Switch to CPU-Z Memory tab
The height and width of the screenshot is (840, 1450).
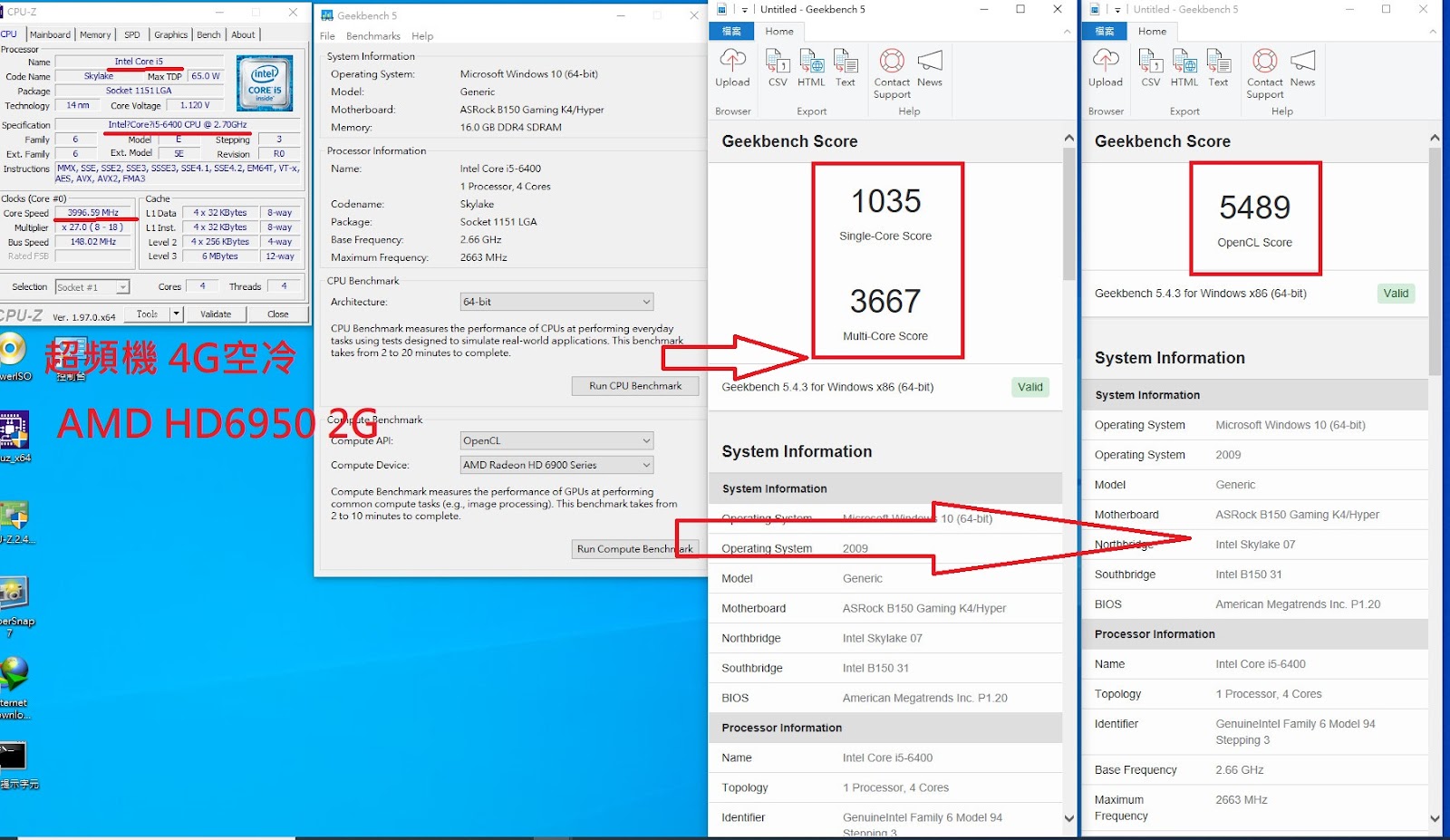click(95, 34)
